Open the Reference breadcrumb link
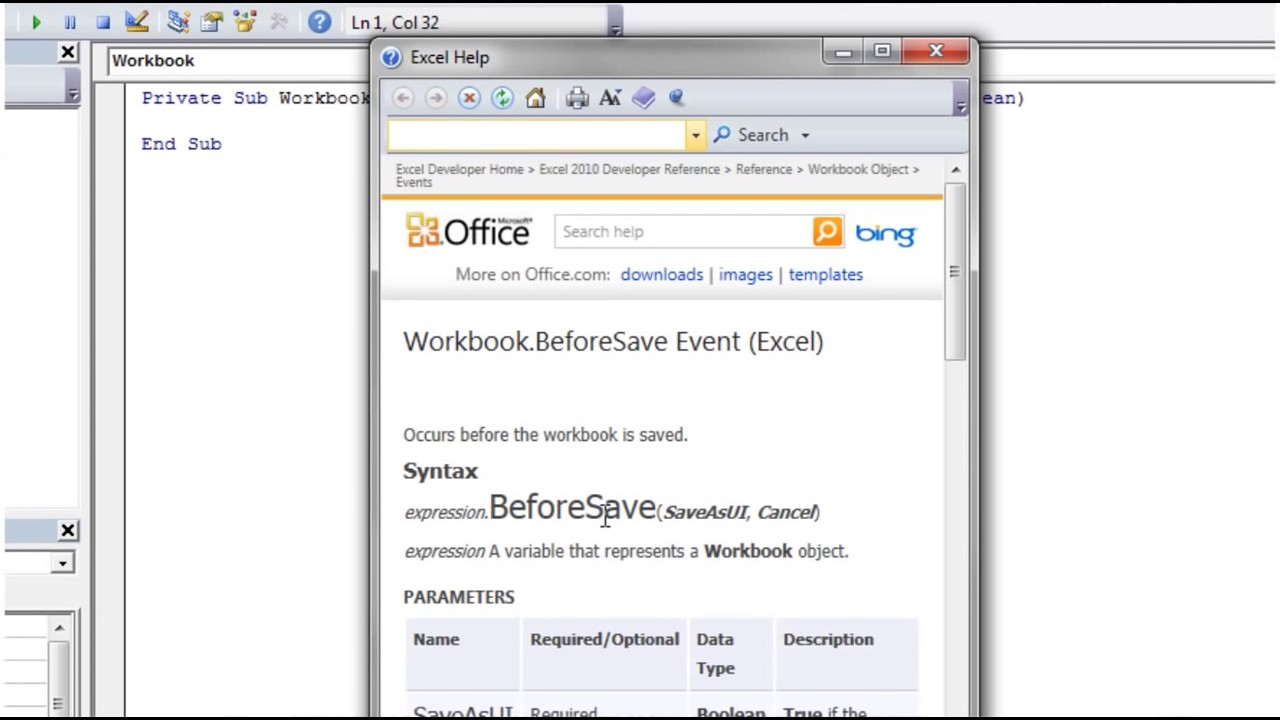1280x720 pixels. [x=764, y=169]
